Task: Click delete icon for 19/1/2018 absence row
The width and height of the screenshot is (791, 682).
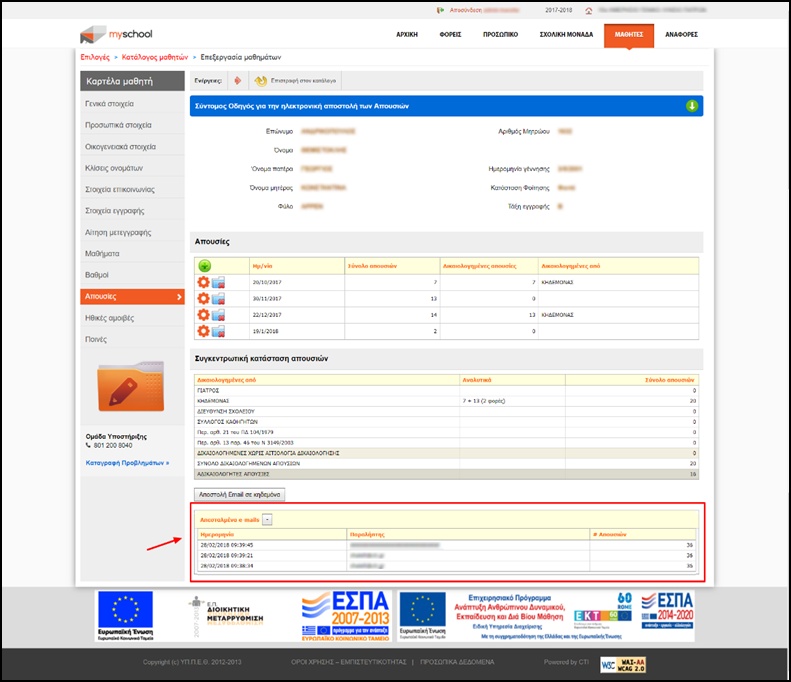Action: tap(218, 329)
